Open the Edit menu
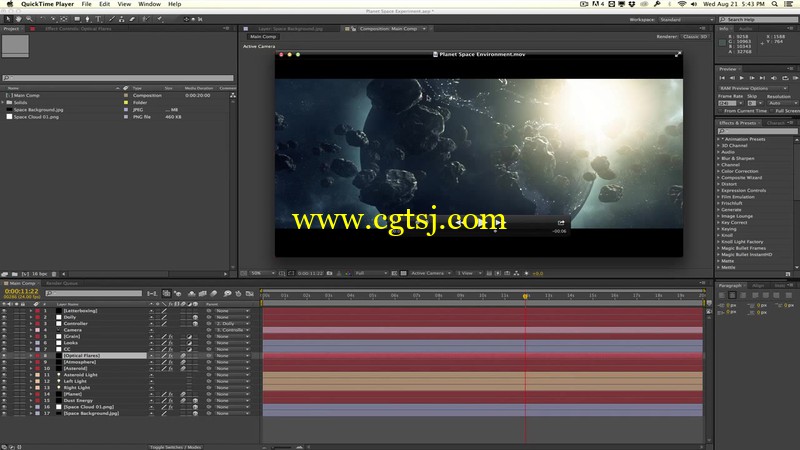The width and height of the screenshot is (800, 450). [105, 4]
